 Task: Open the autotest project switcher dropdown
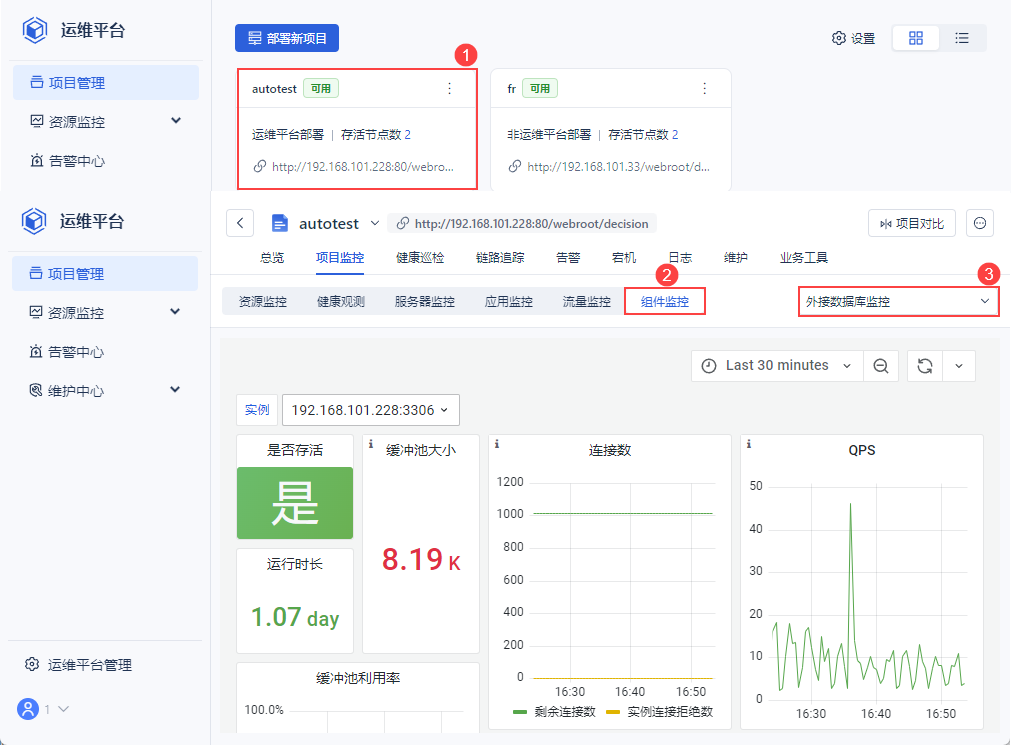coord(375,223)
